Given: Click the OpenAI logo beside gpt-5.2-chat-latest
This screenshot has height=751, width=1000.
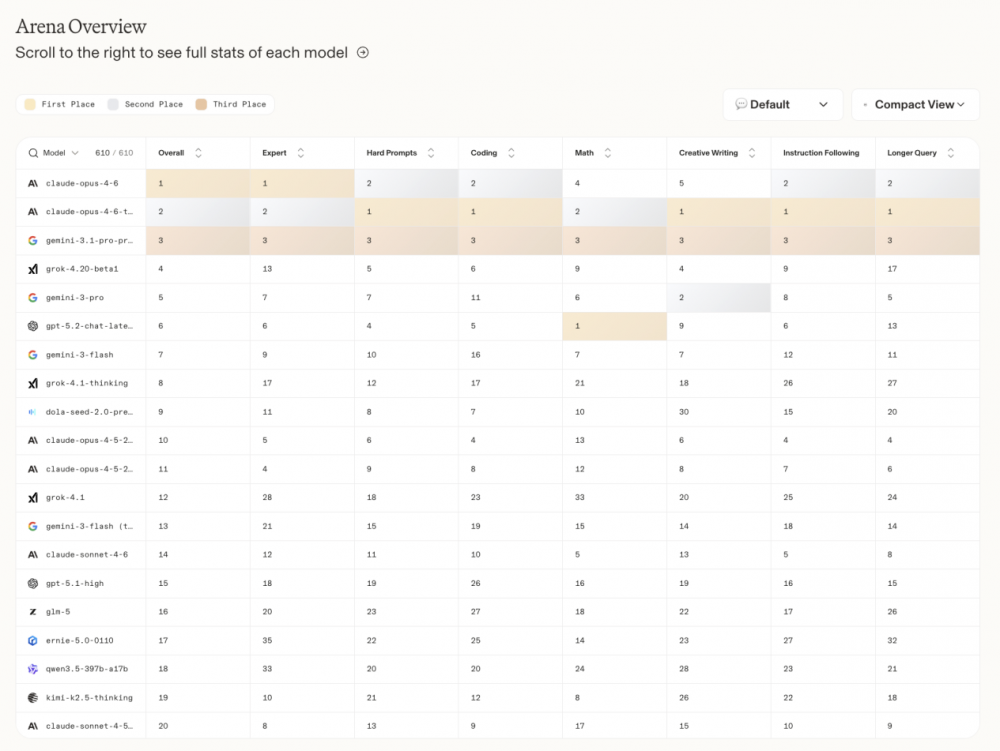Looking at the screenshot, I should 33,326.
